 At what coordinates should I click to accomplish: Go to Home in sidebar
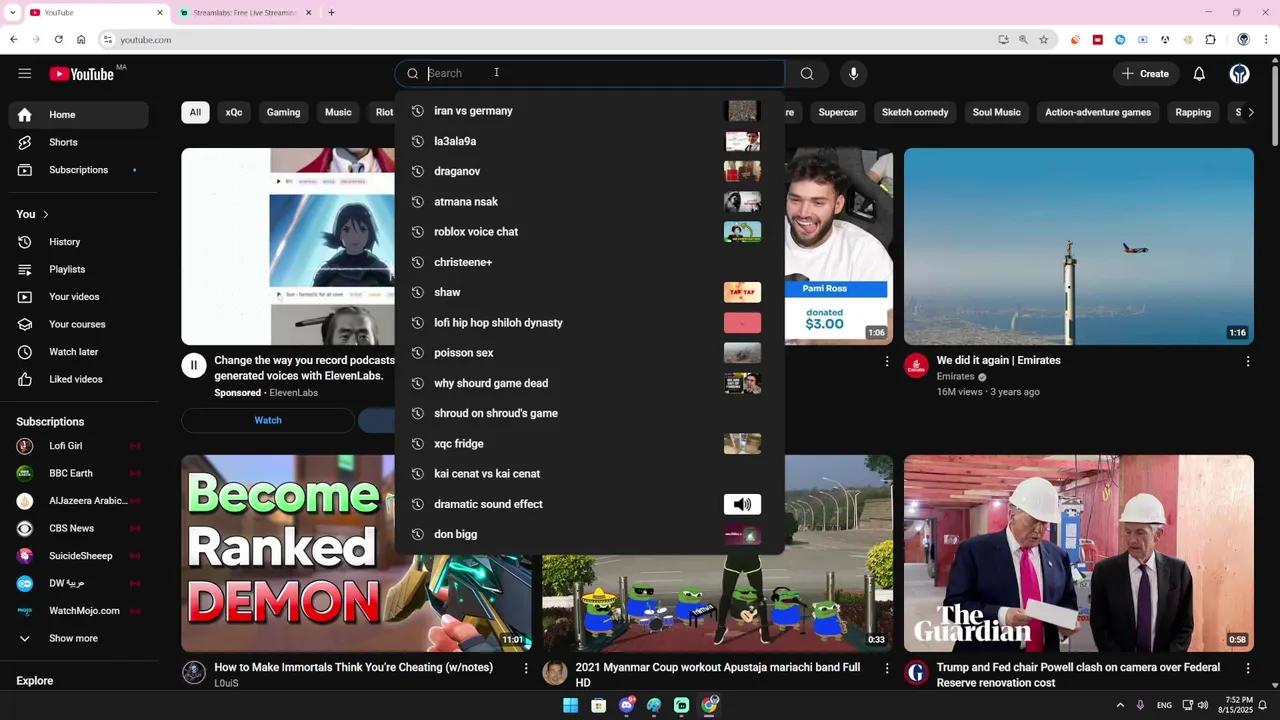coord(78,115)
